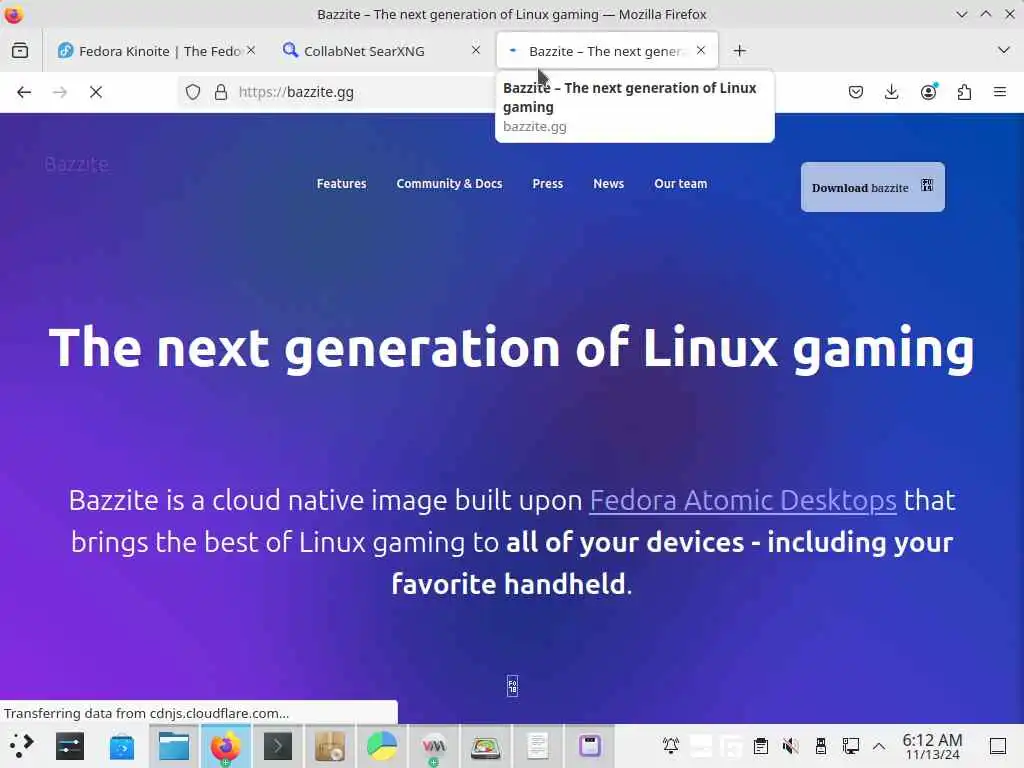Open the Konsole terminal
The width and height of the screenshot is (1024, 768).
pyautogui.click(x=278, y=746)
